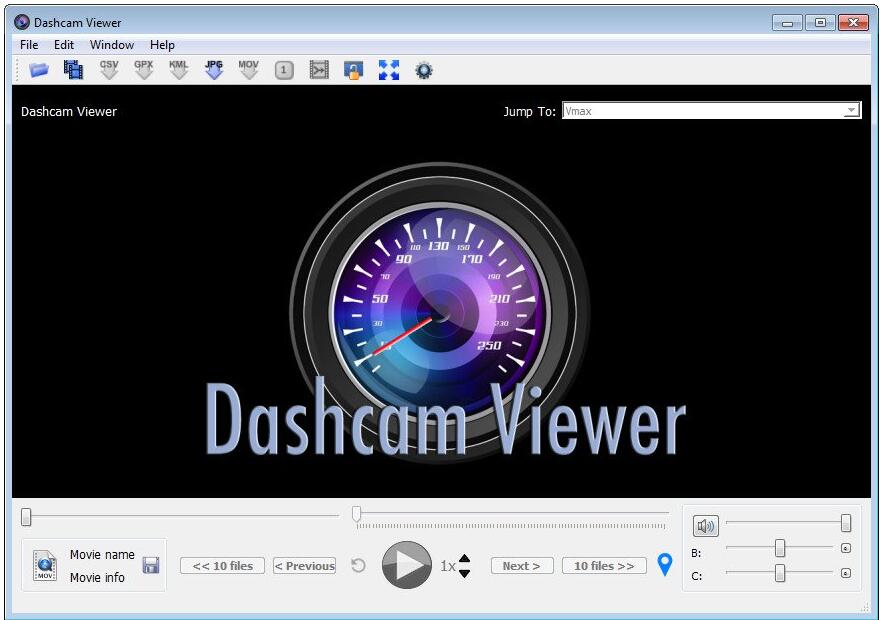This screenshot has width=880, height=620.
Task: Open preferences with the gear icon
Action: 424,70
